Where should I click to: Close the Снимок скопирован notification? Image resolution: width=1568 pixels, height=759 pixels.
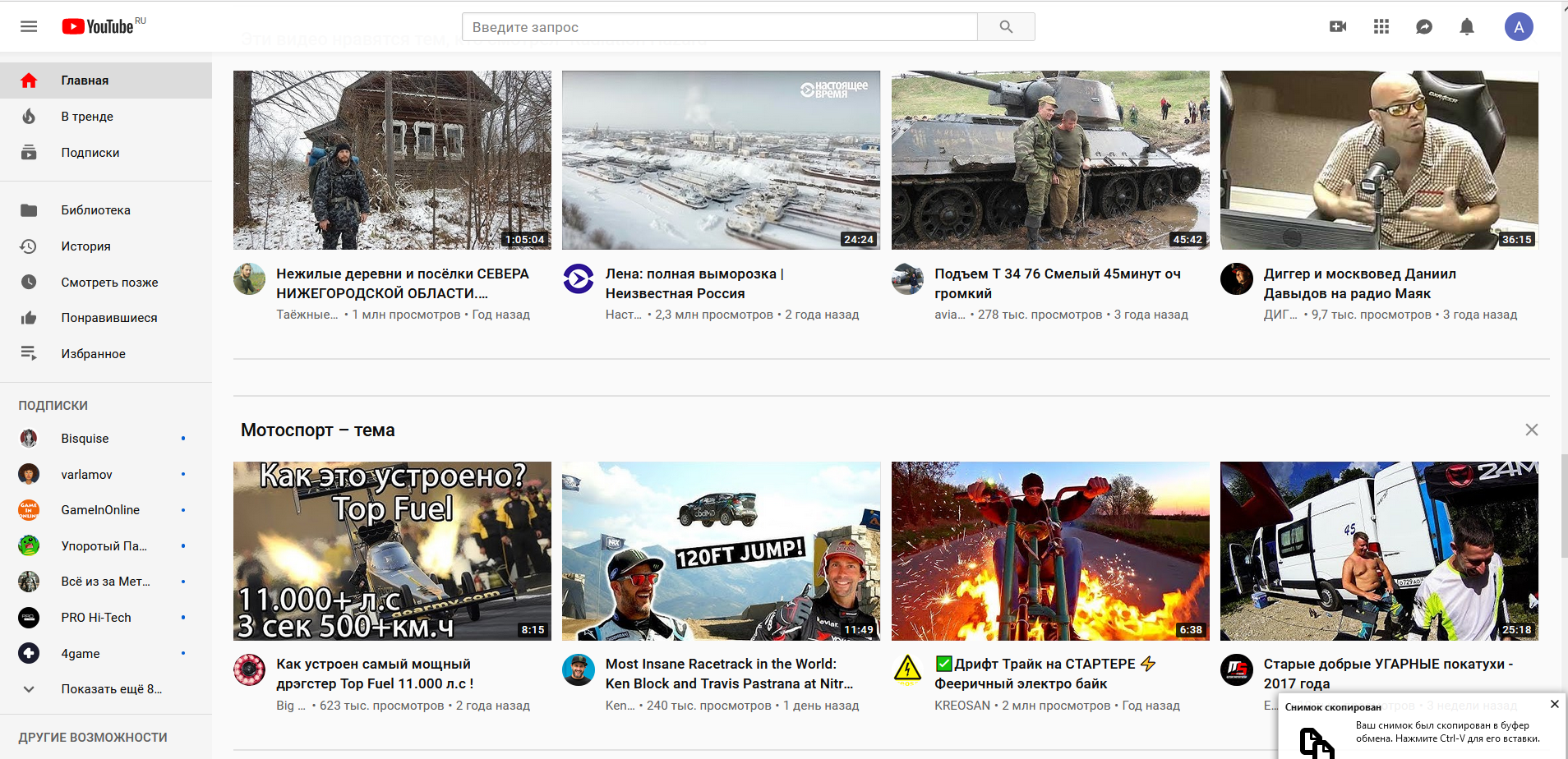pyautogui.click(x=1555, y=704)
